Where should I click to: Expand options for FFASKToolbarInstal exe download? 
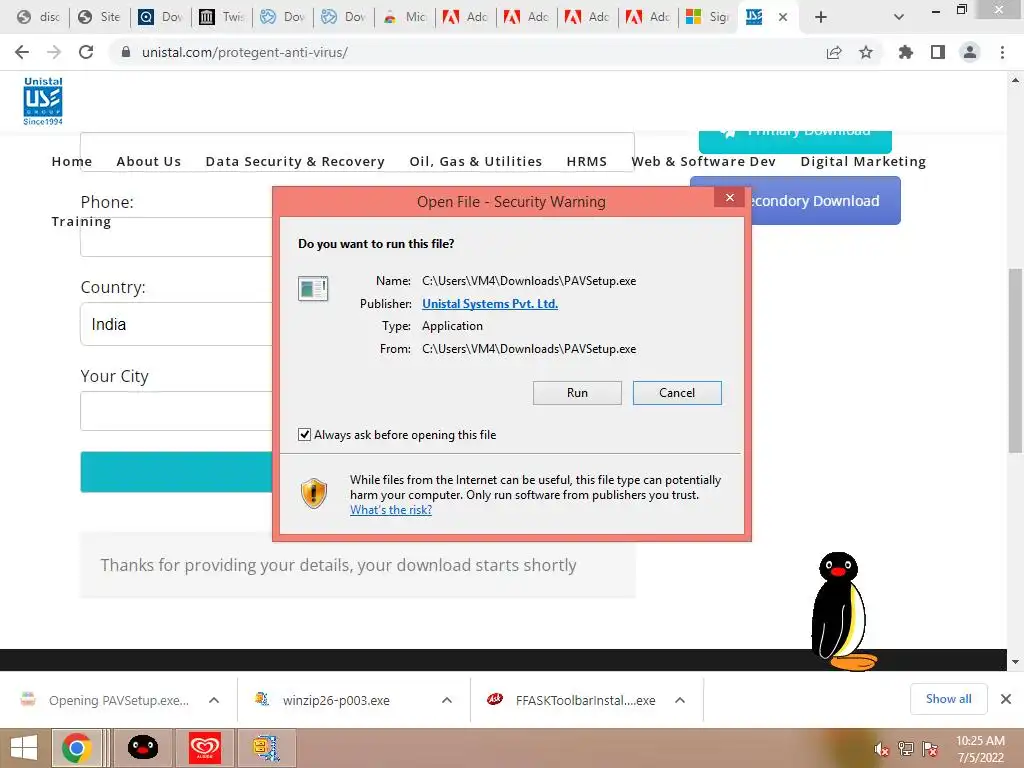pos(680,700)
